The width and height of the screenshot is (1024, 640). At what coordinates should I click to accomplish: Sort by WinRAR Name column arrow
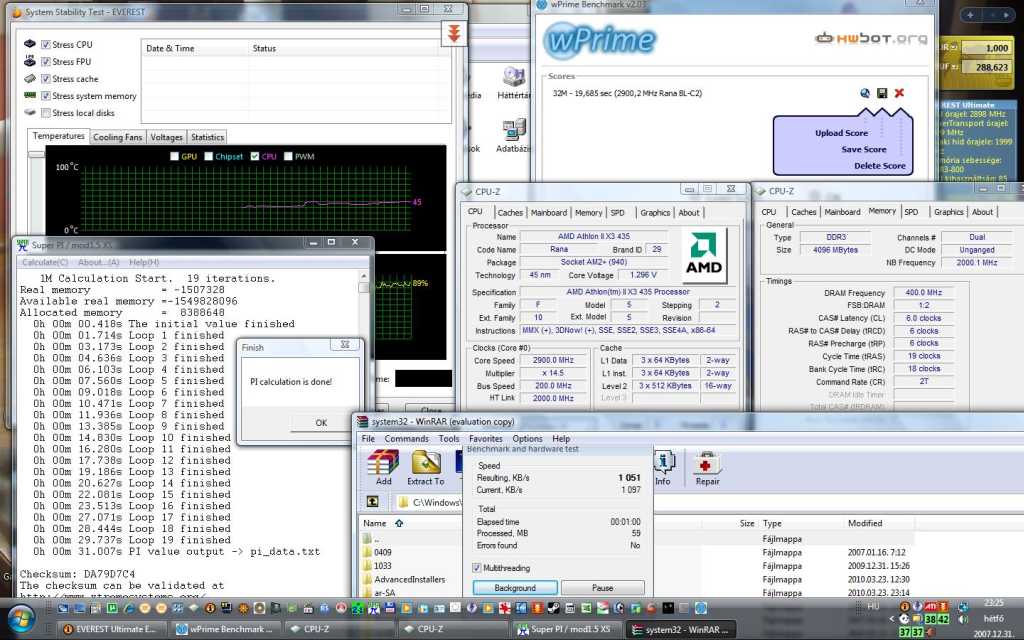pos(399,523)
